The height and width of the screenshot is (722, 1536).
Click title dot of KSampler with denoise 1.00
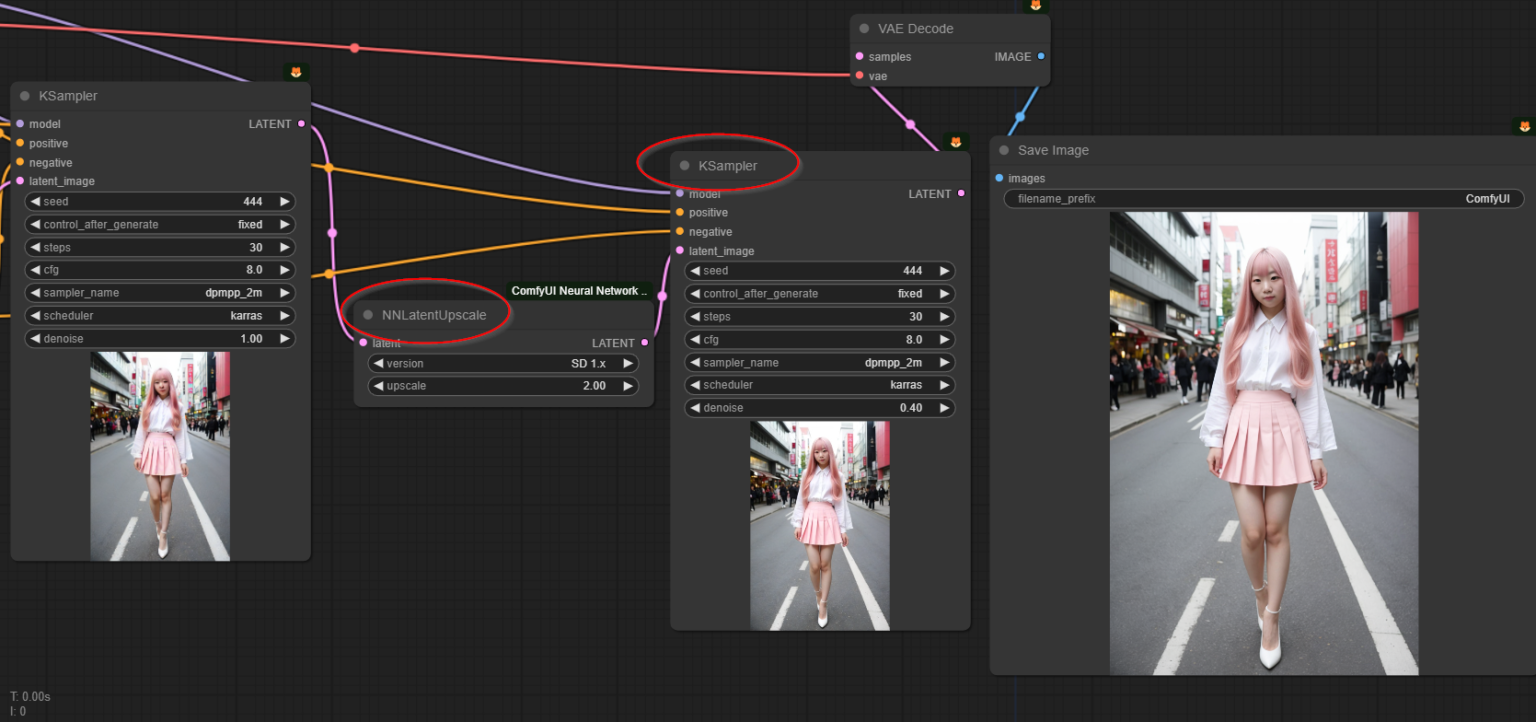coord(25,96)
